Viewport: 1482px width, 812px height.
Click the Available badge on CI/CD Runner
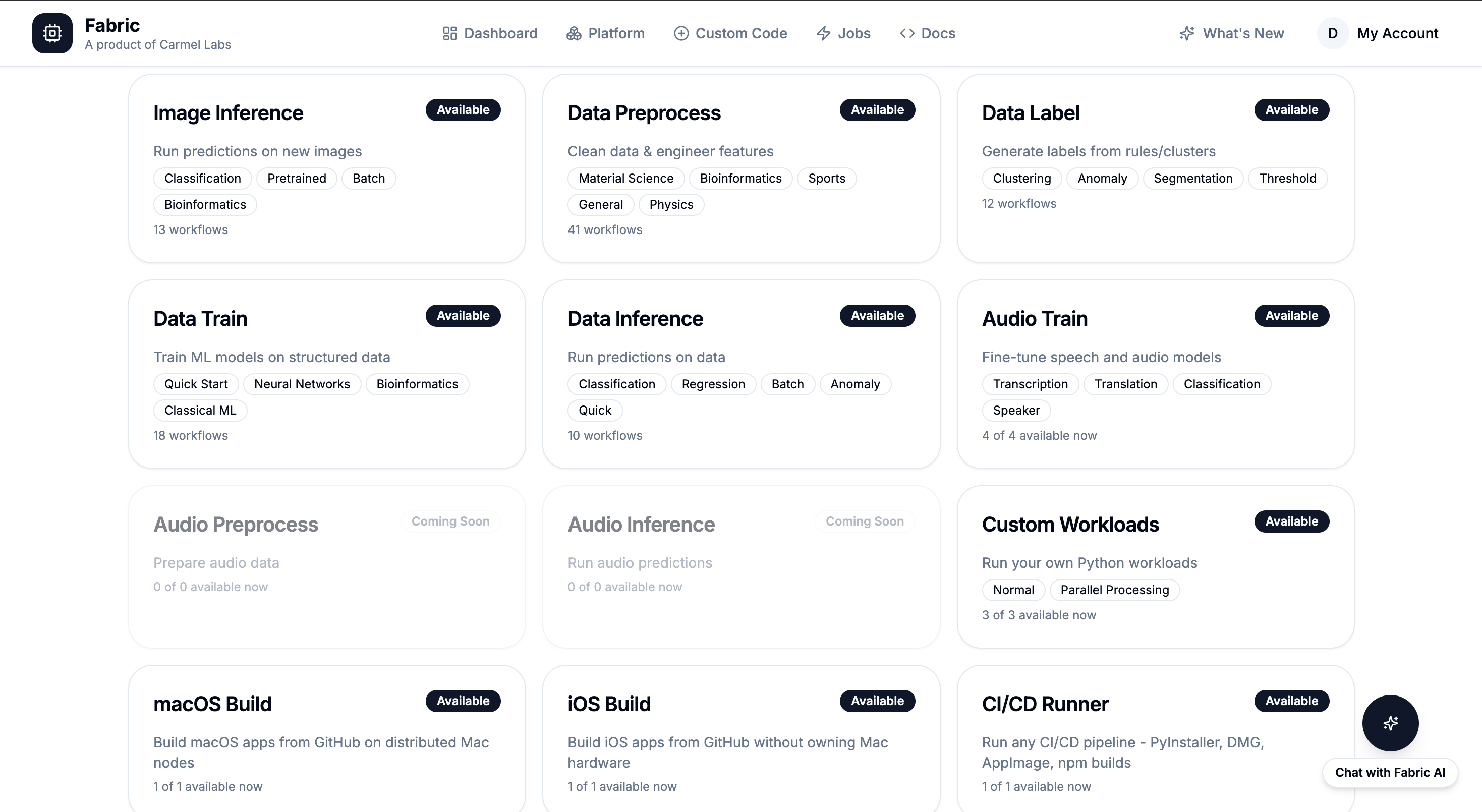pos(1291,701)
